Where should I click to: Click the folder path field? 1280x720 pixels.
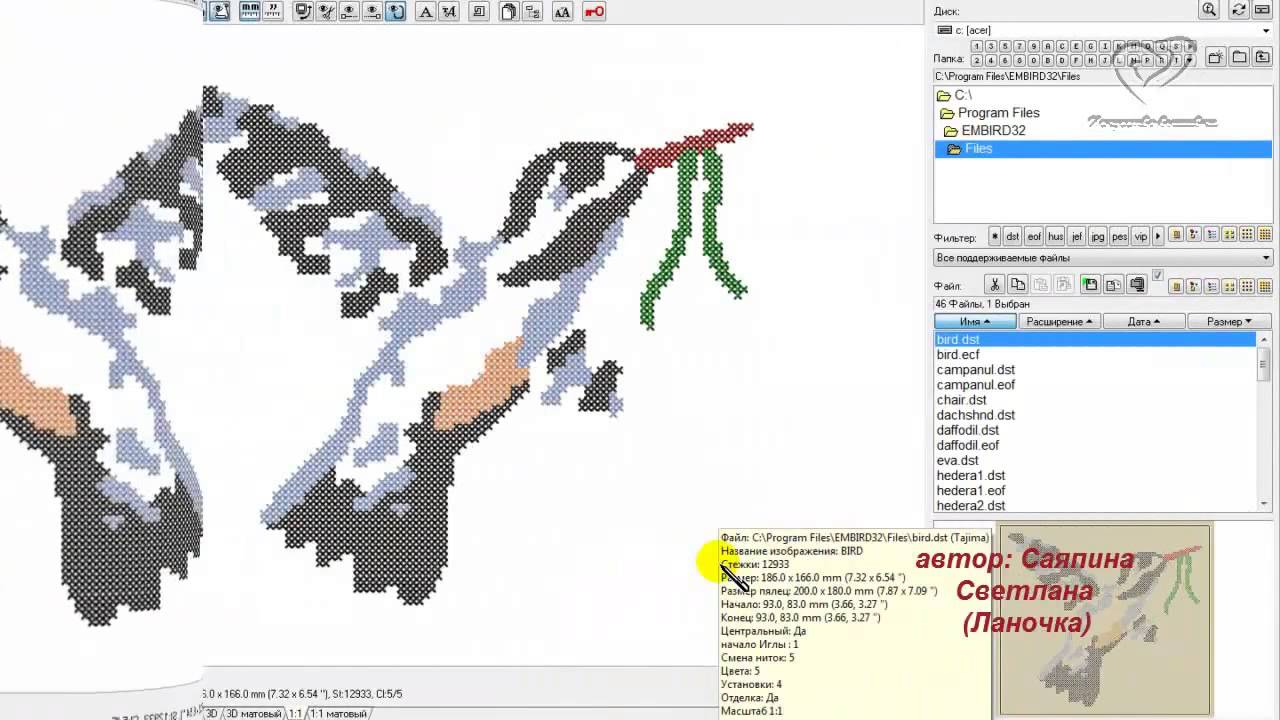[x=1103, y=76]
